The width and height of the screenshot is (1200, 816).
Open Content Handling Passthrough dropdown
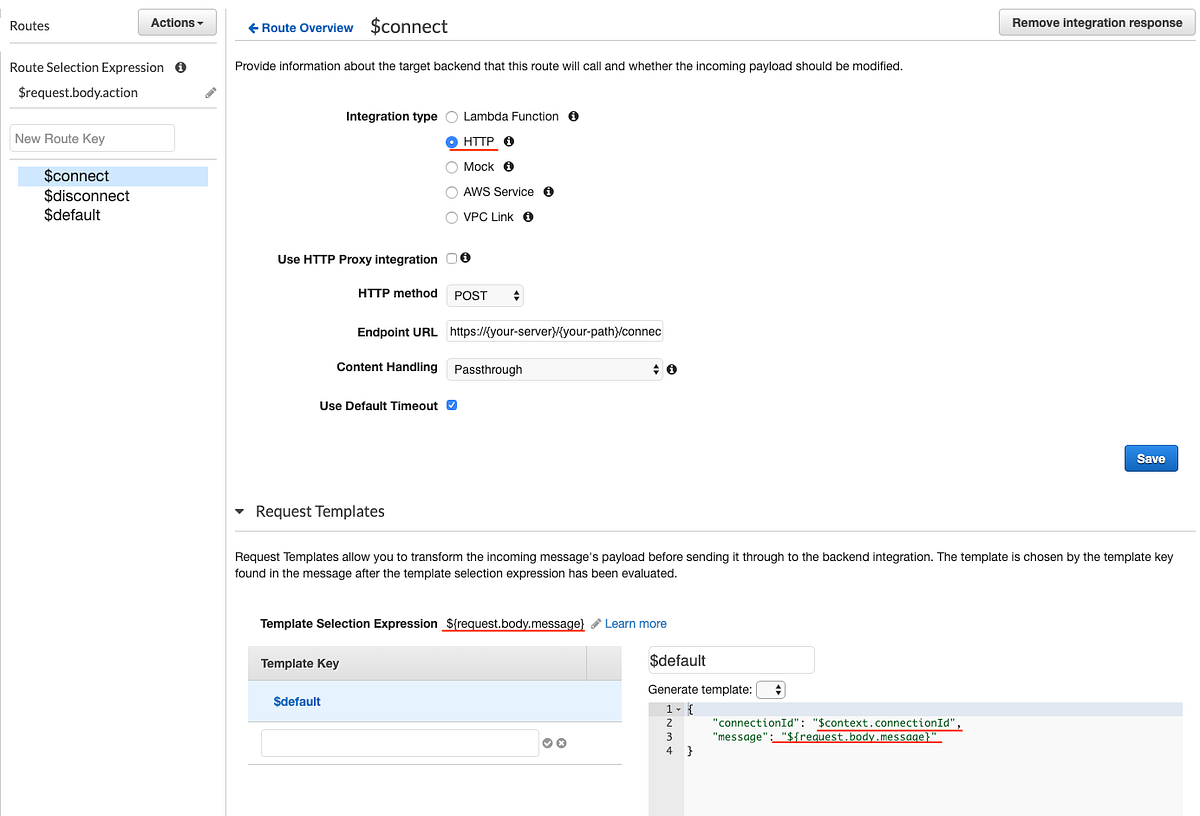[x=555, y=369]
